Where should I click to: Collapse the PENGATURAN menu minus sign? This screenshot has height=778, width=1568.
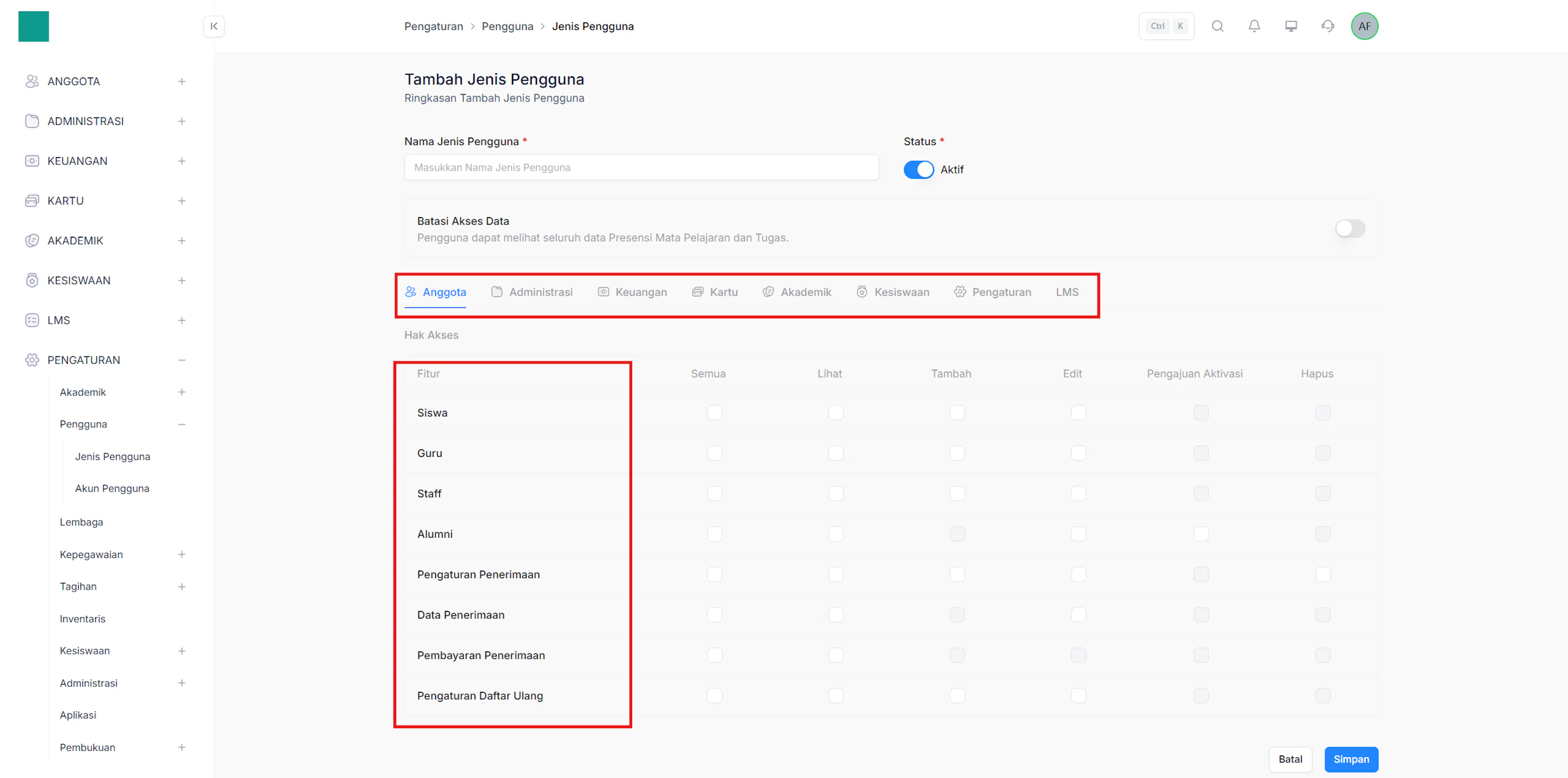(181, 360)
